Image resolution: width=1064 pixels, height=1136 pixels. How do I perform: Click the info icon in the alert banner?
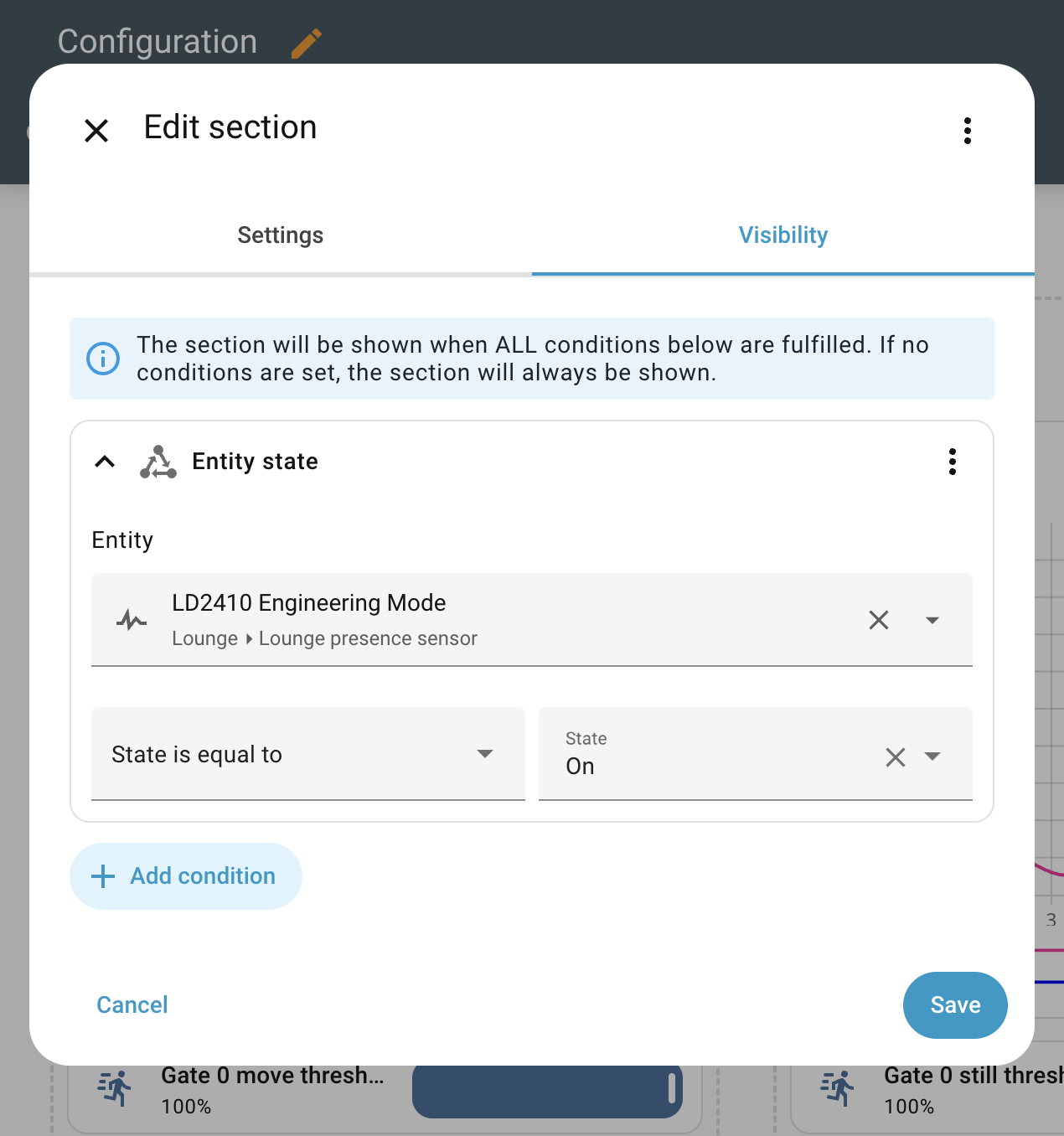103,359
